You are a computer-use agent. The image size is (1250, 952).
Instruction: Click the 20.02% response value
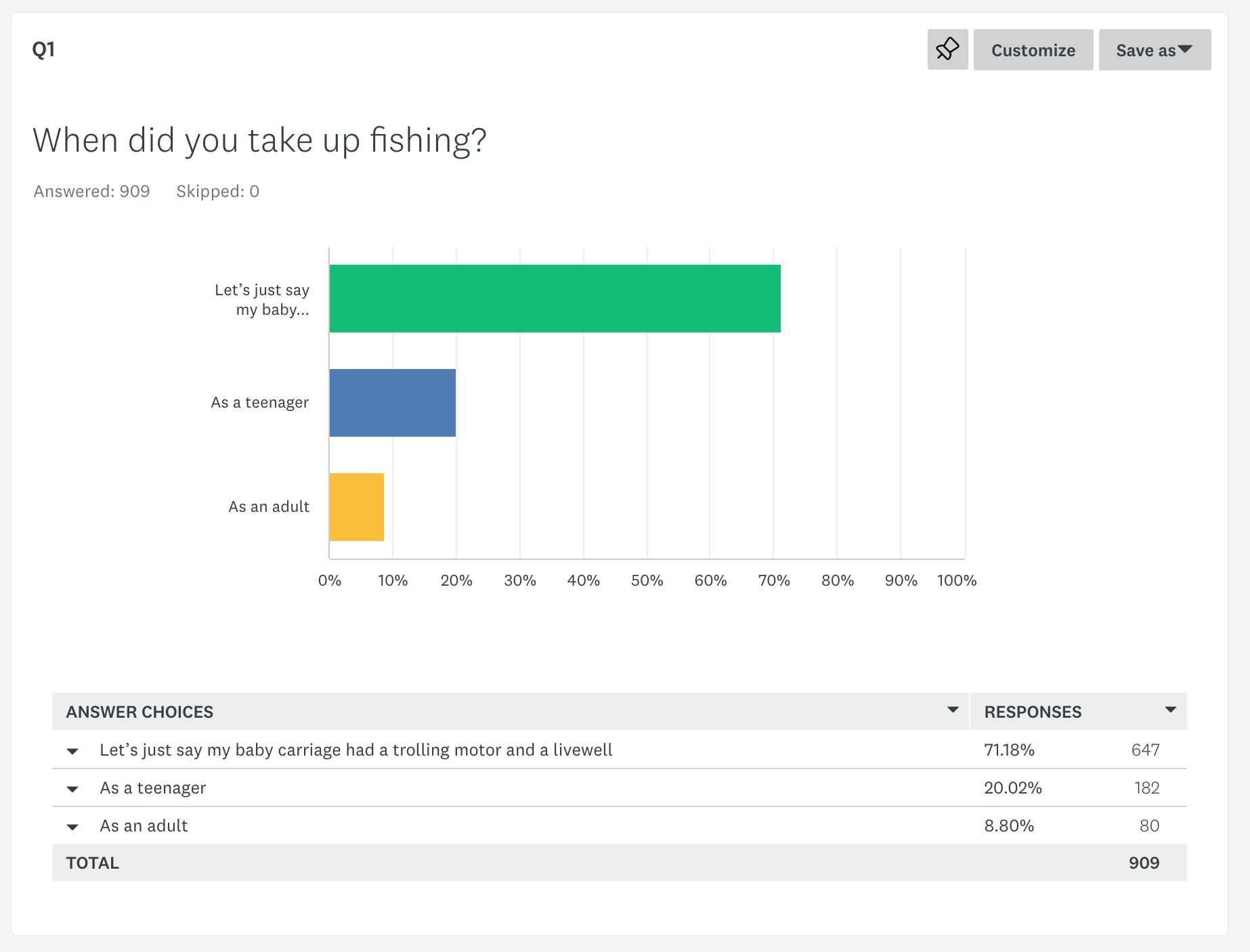(1013, 787)
